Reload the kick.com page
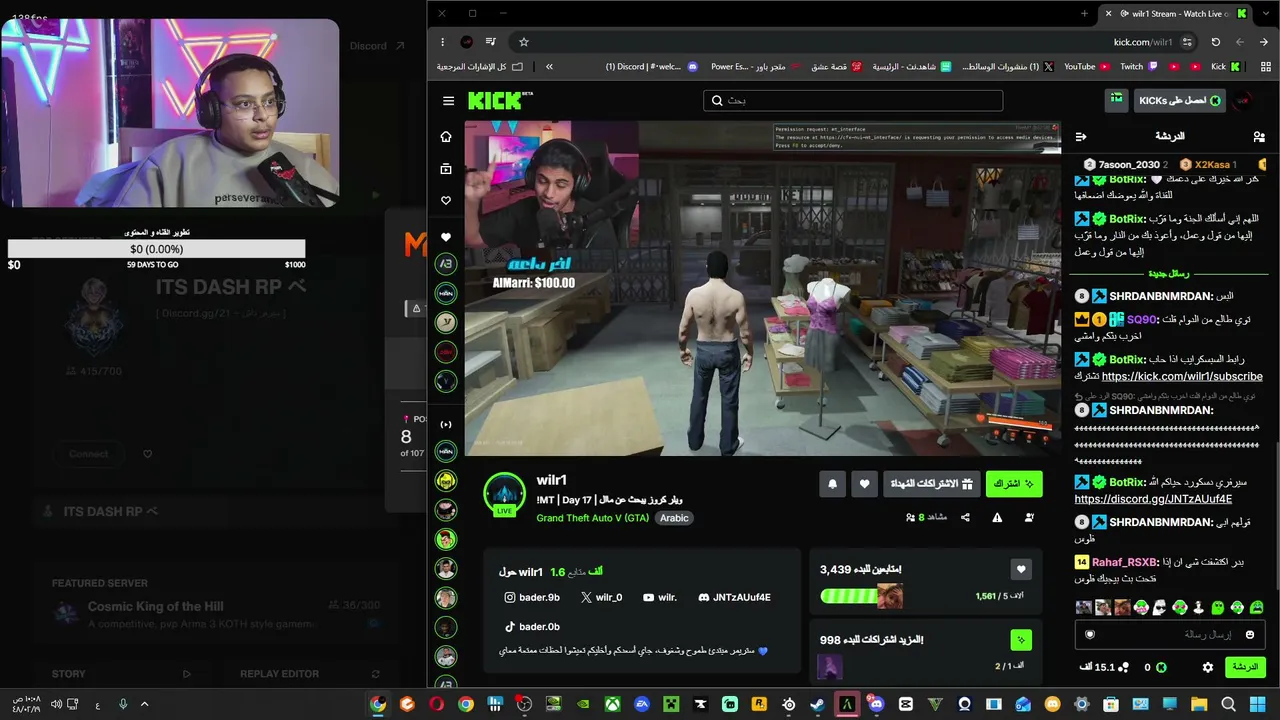 [x=1215, y=42]
